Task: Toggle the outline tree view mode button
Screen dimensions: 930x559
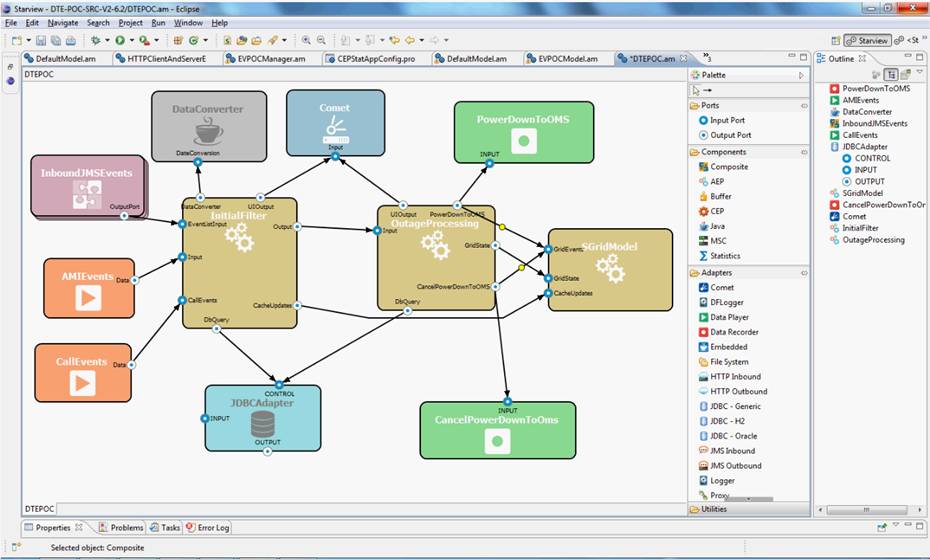Action: (x=890, y=74)
